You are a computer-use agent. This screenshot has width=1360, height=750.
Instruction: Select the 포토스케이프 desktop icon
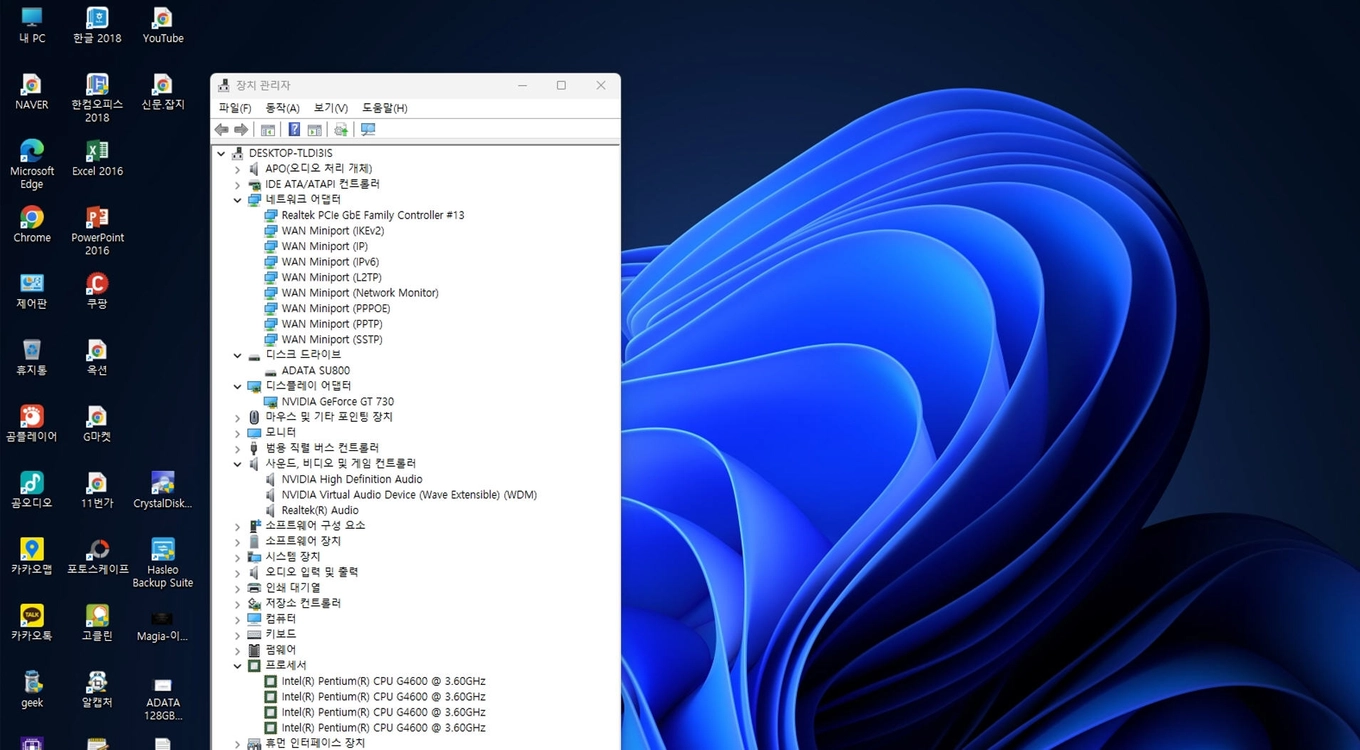[x=97, y=556]
